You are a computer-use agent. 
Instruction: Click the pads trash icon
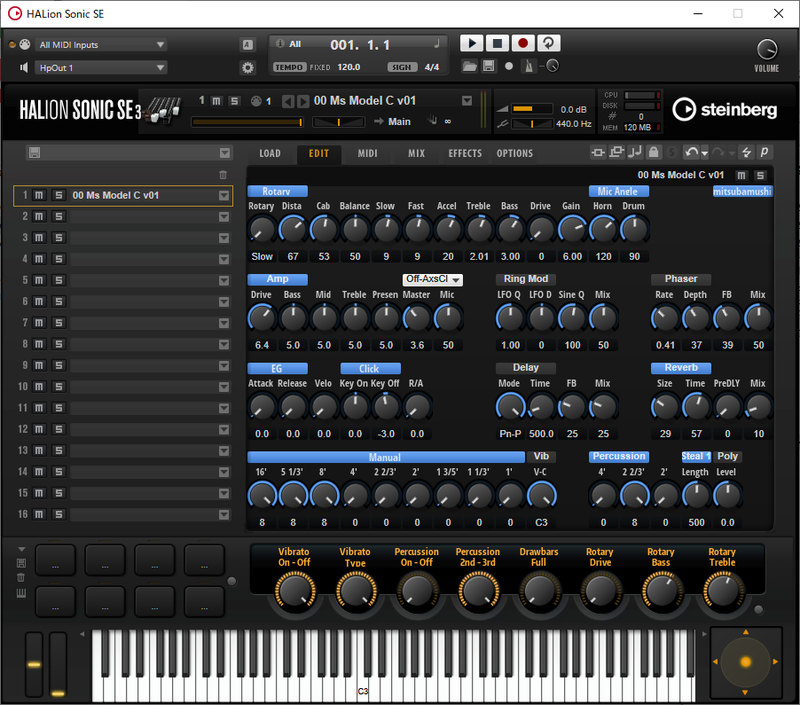pos(21,577)
